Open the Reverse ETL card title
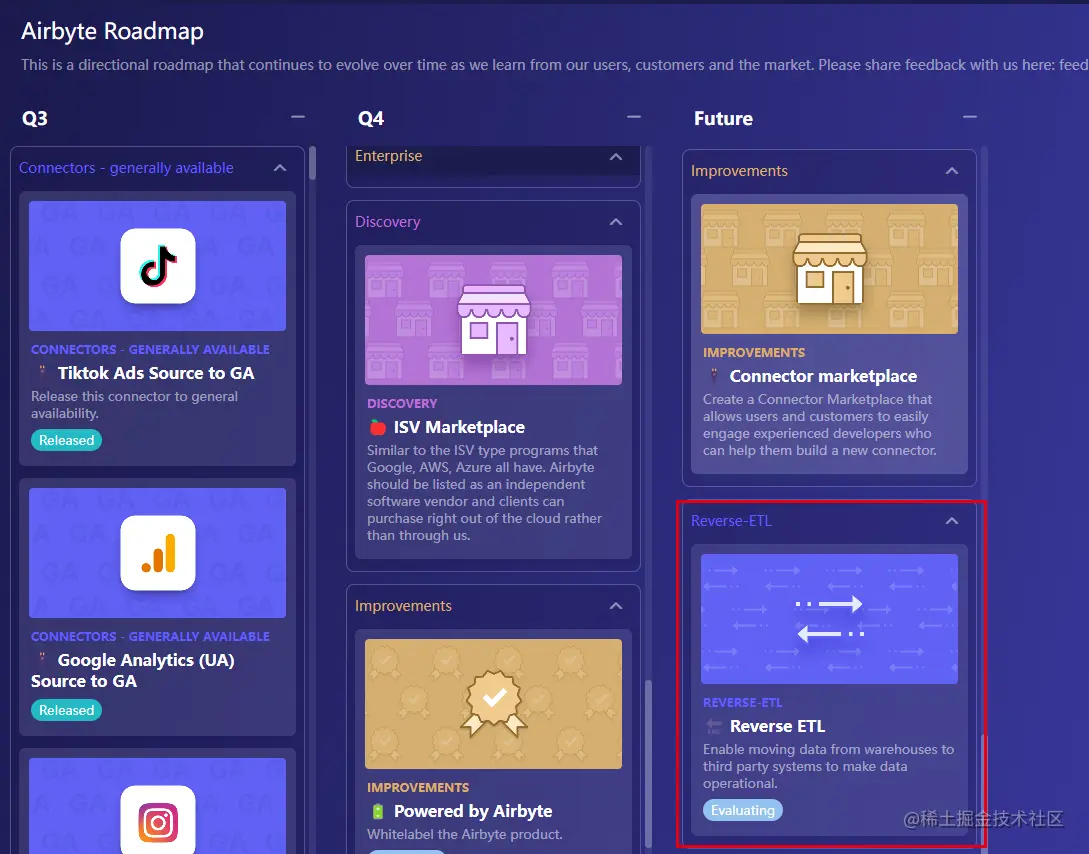 (x=777, y=726)
